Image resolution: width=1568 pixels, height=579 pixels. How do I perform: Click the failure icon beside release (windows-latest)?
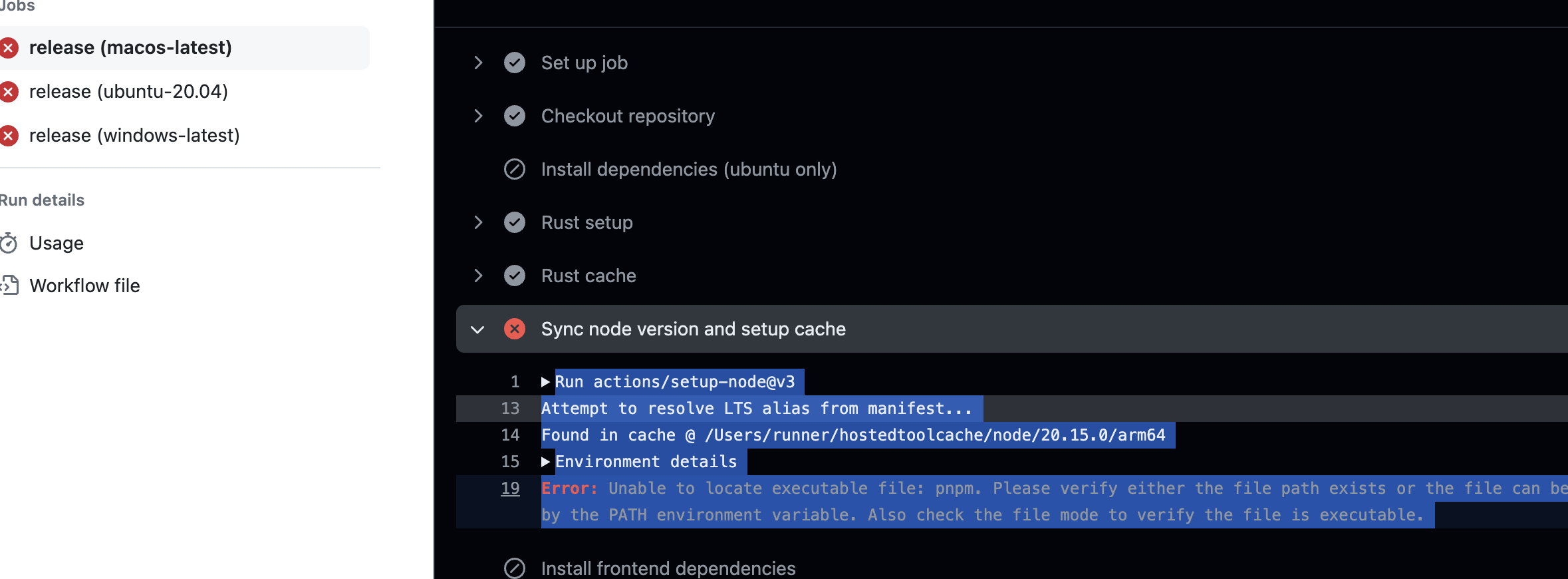(9, 136)
